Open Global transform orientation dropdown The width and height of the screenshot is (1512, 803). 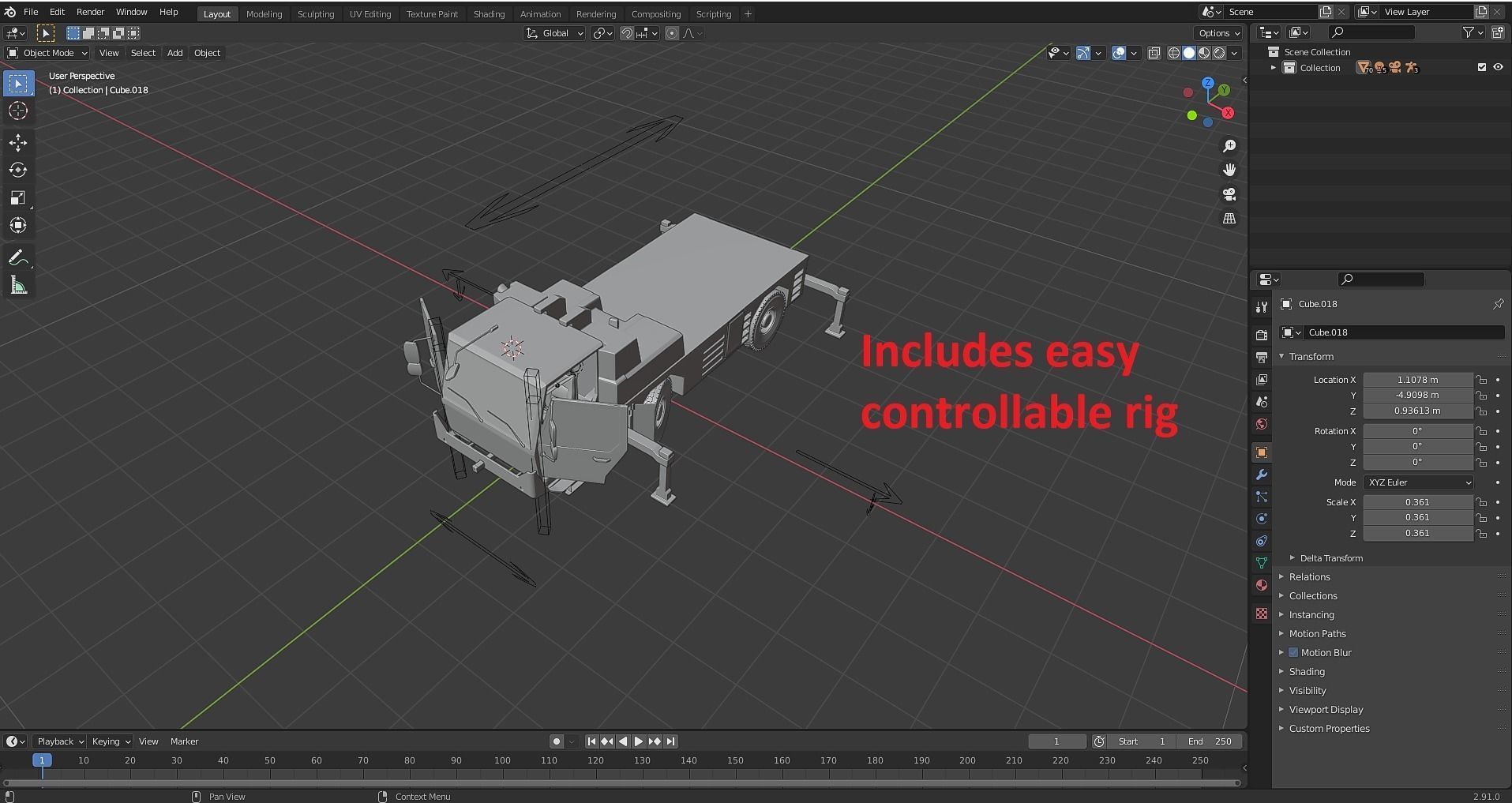pyautogui.click(x=554, y=33)
